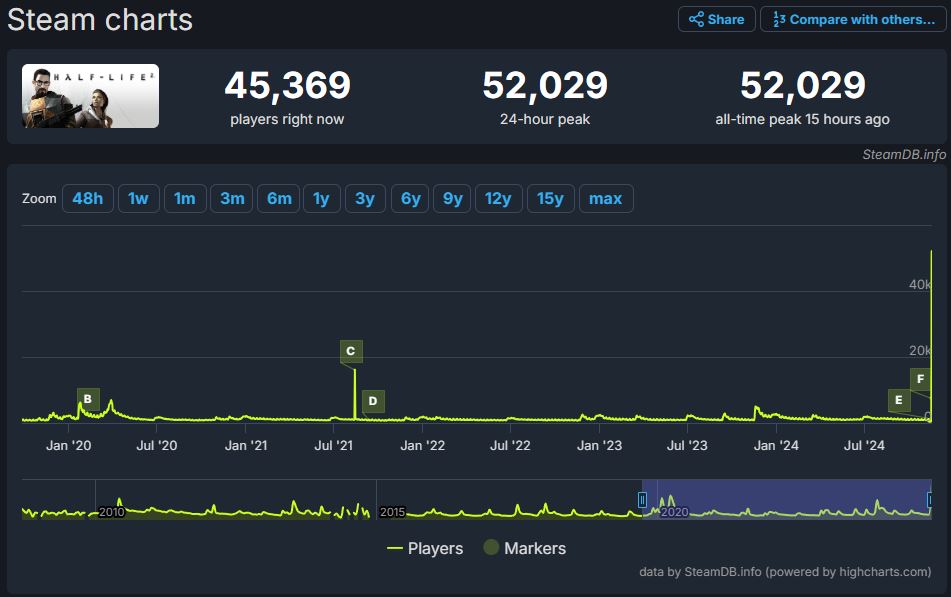The width and height of the screenshot is (951, 597).
Task: Zoom chart to 3y
Action: (365, 198)
